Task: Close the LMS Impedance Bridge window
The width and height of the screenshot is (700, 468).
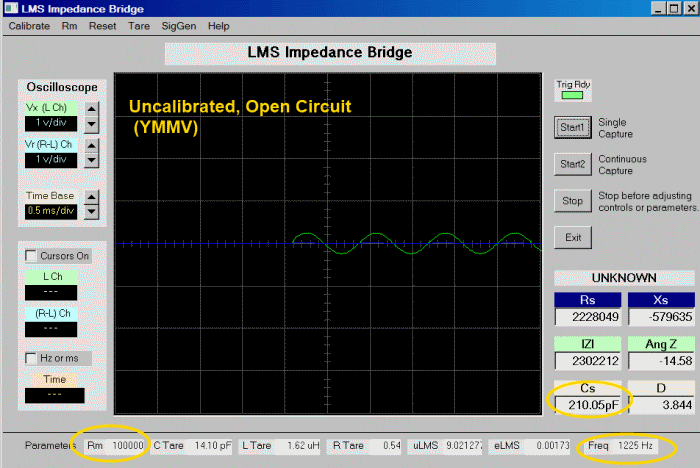Action: coord(690,8)
